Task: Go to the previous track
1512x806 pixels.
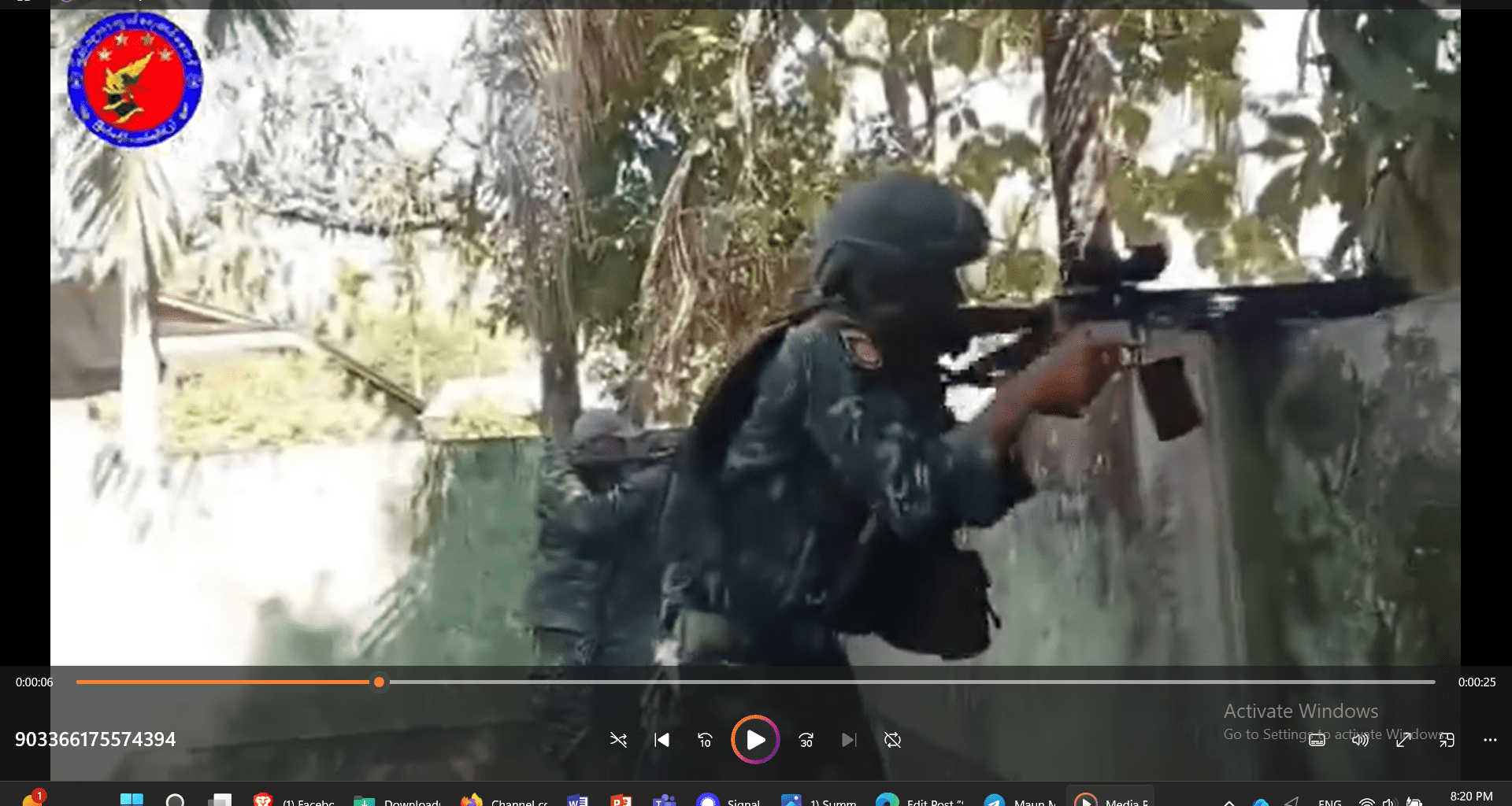Action: click(x=661, y=740)
